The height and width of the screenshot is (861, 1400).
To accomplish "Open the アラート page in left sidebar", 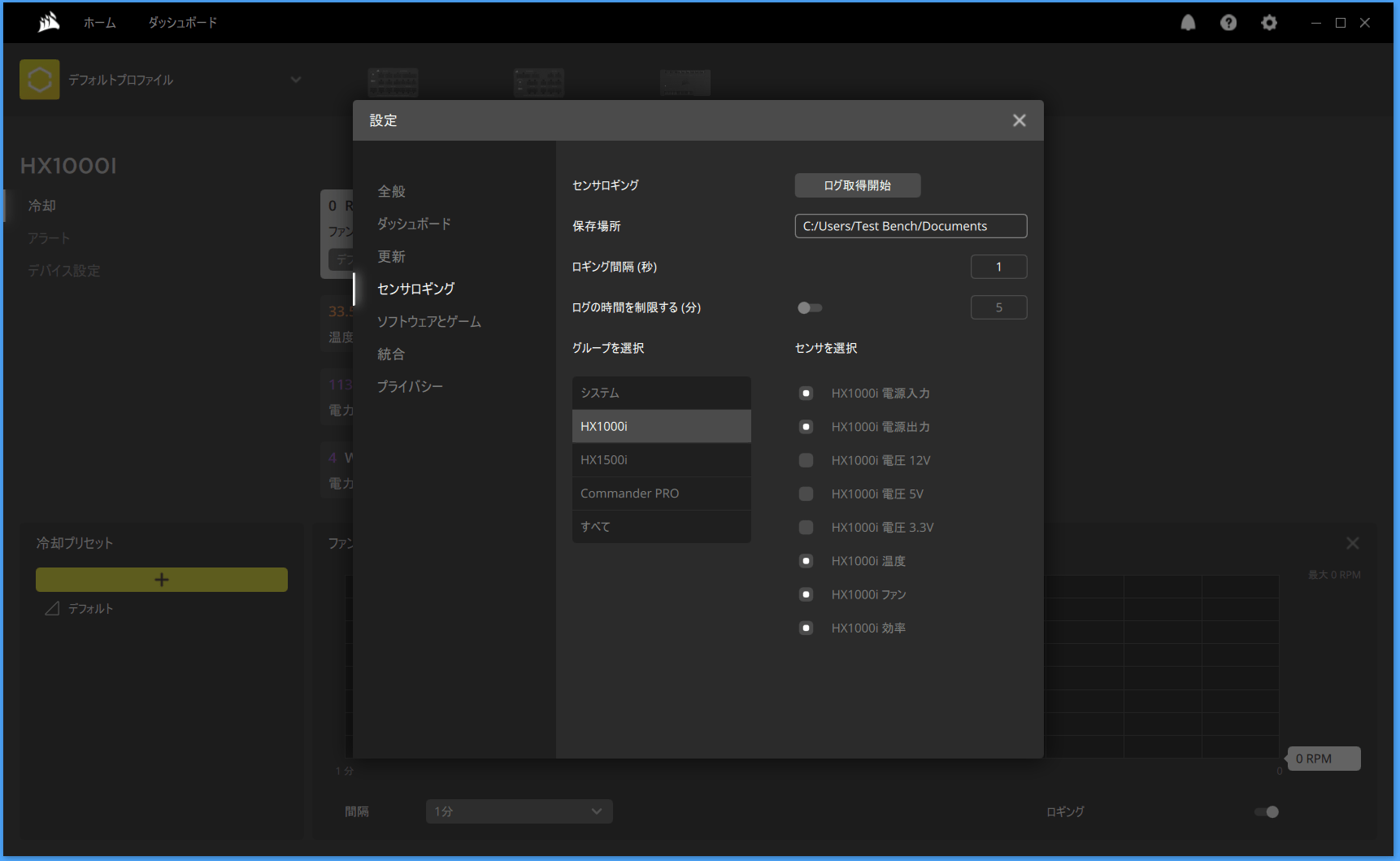I will 49,238.
